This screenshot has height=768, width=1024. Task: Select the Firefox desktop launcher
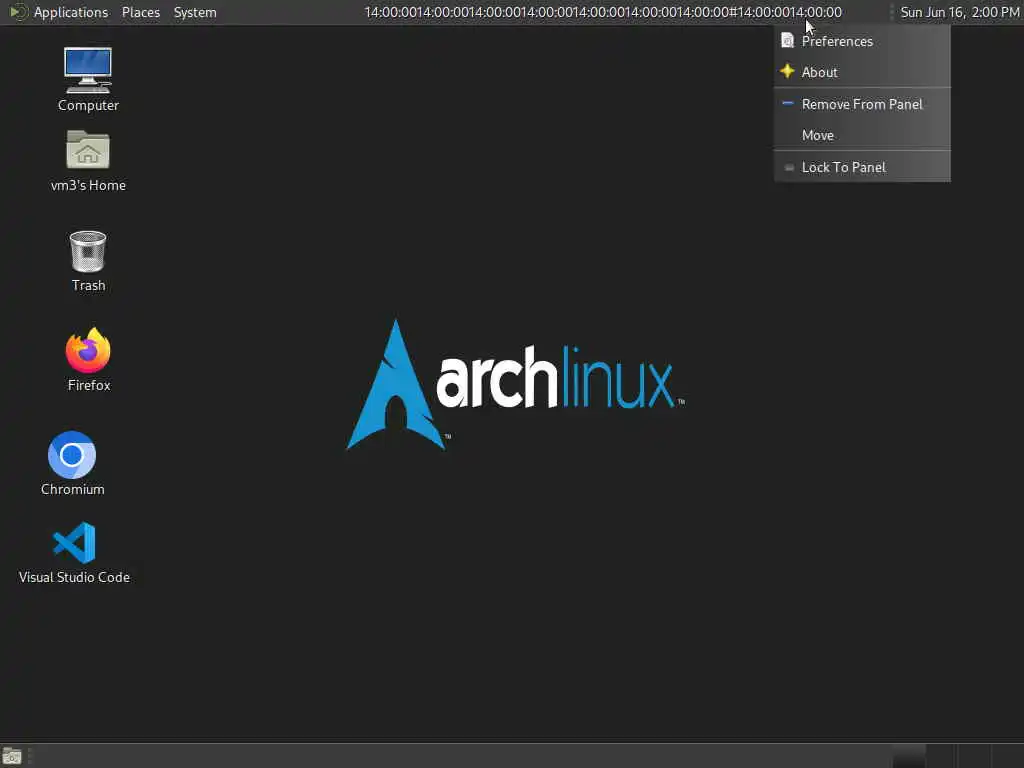(88, 360)
